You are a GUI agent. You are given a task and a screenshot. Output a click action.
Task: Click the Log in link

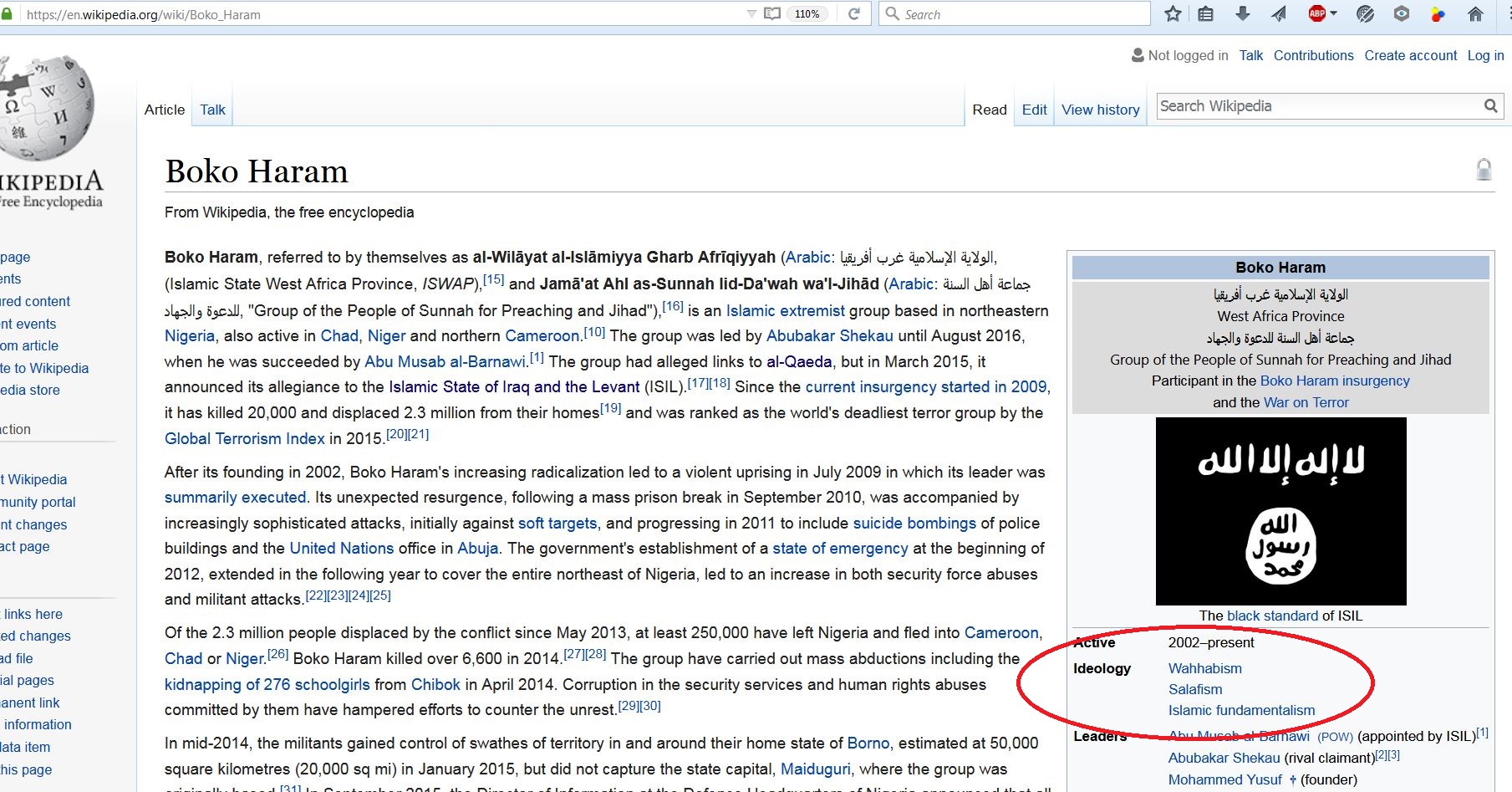1485,55
